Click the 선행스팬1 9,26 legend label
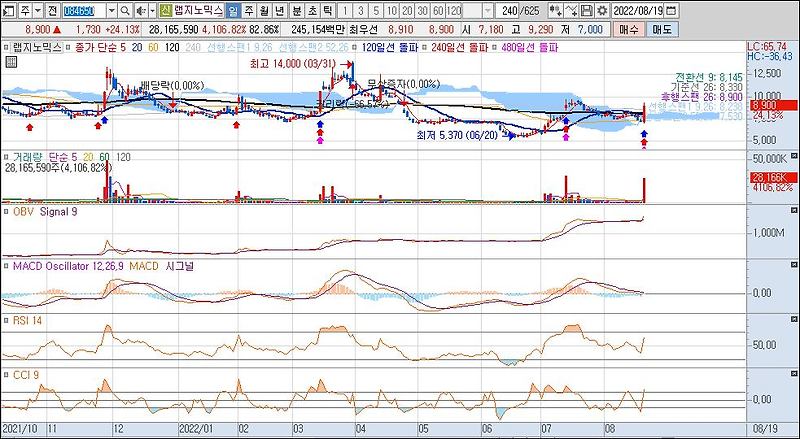Image resolution: width=800 pixels, height=439 pixels. click(241, 47)
